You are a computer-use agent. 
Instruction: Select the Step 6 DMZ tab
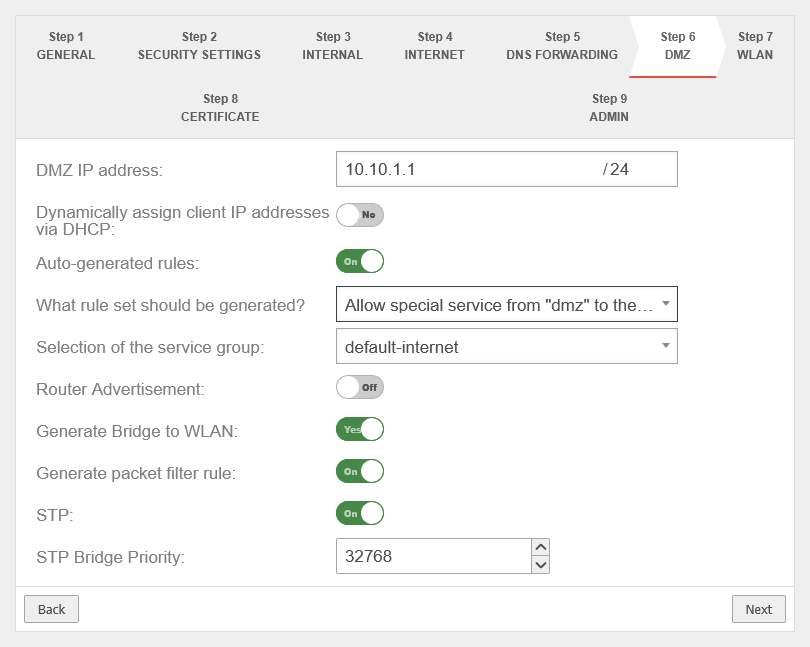(x=677, y=46)
